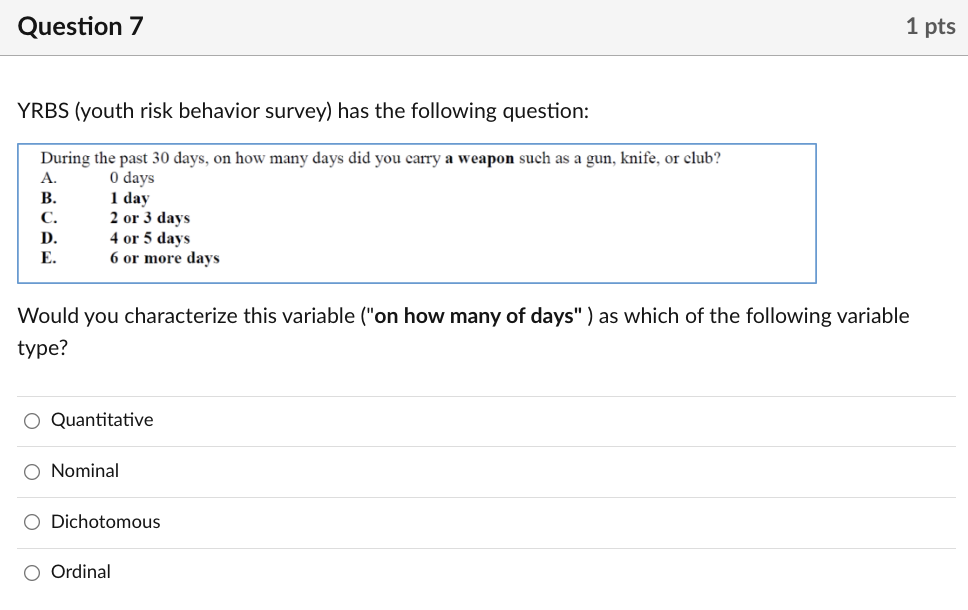Select the Dichotomous radio button
This screenshot has width=968, height=610.
(31, 521)
